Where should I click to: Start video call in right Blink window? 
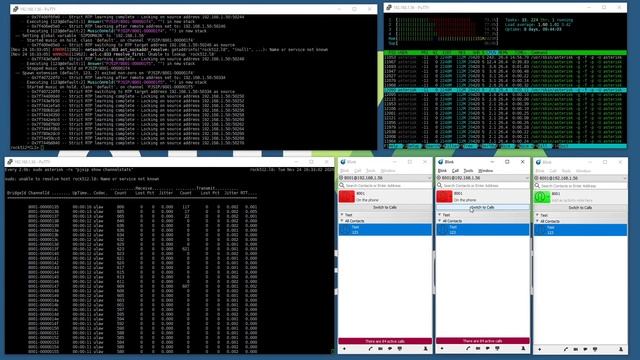point(576,349)
